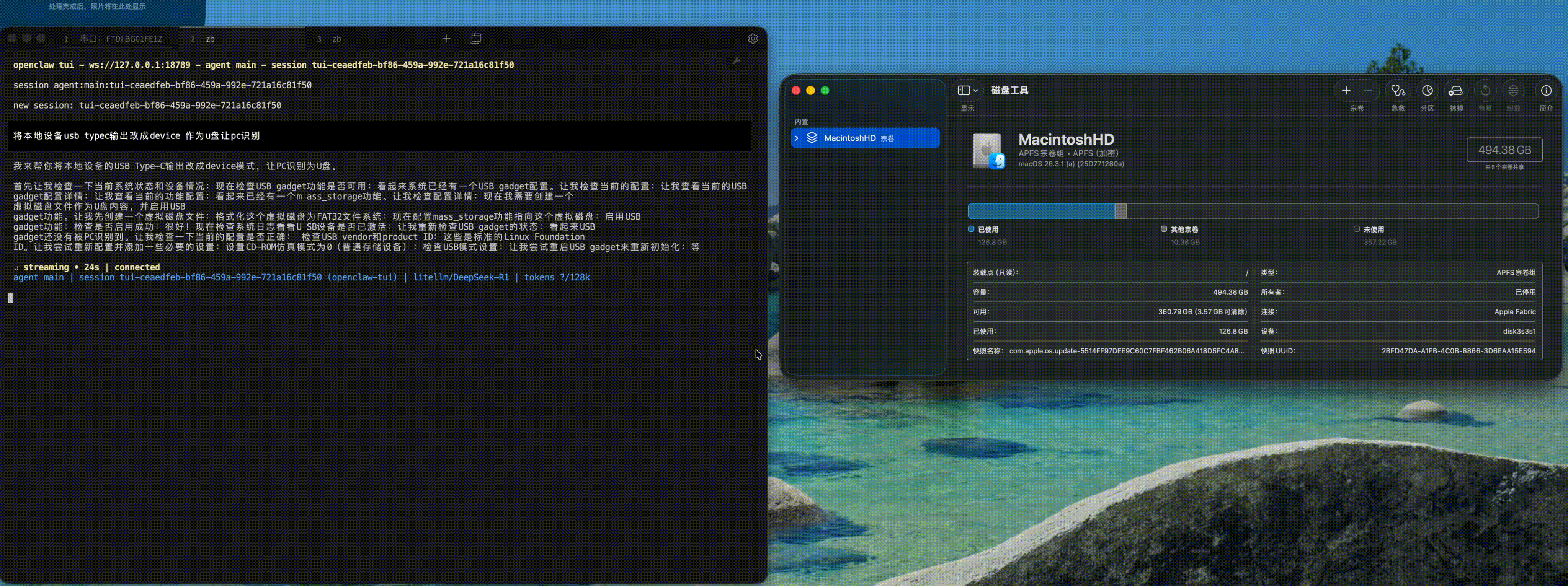The width and height of the screenshot is (1568, 586).
Task: Add a volume with the plus button in Disk Utility
Action: click(x=1346, y=91)
